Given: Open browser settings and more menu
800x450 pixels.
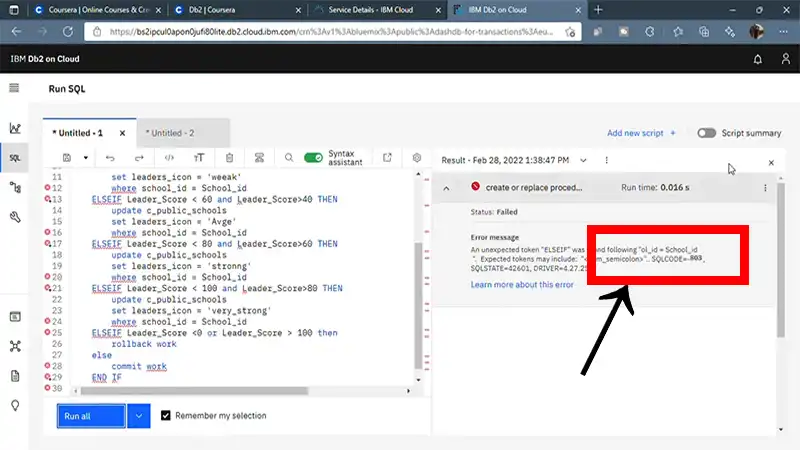Looking at the screenshot, I should click(x=783, y=32).
